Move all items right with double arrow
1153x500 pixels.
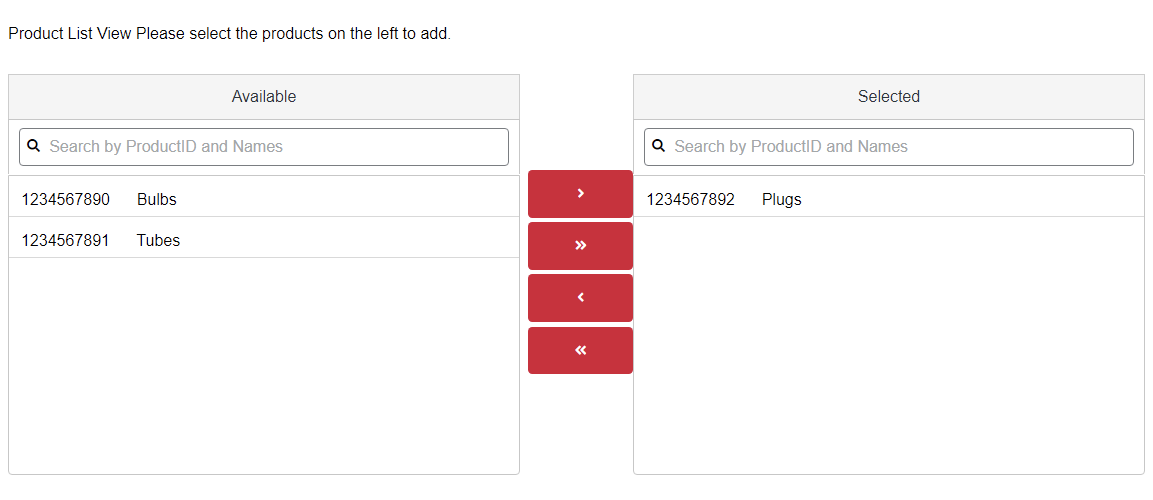pos(580,246)
